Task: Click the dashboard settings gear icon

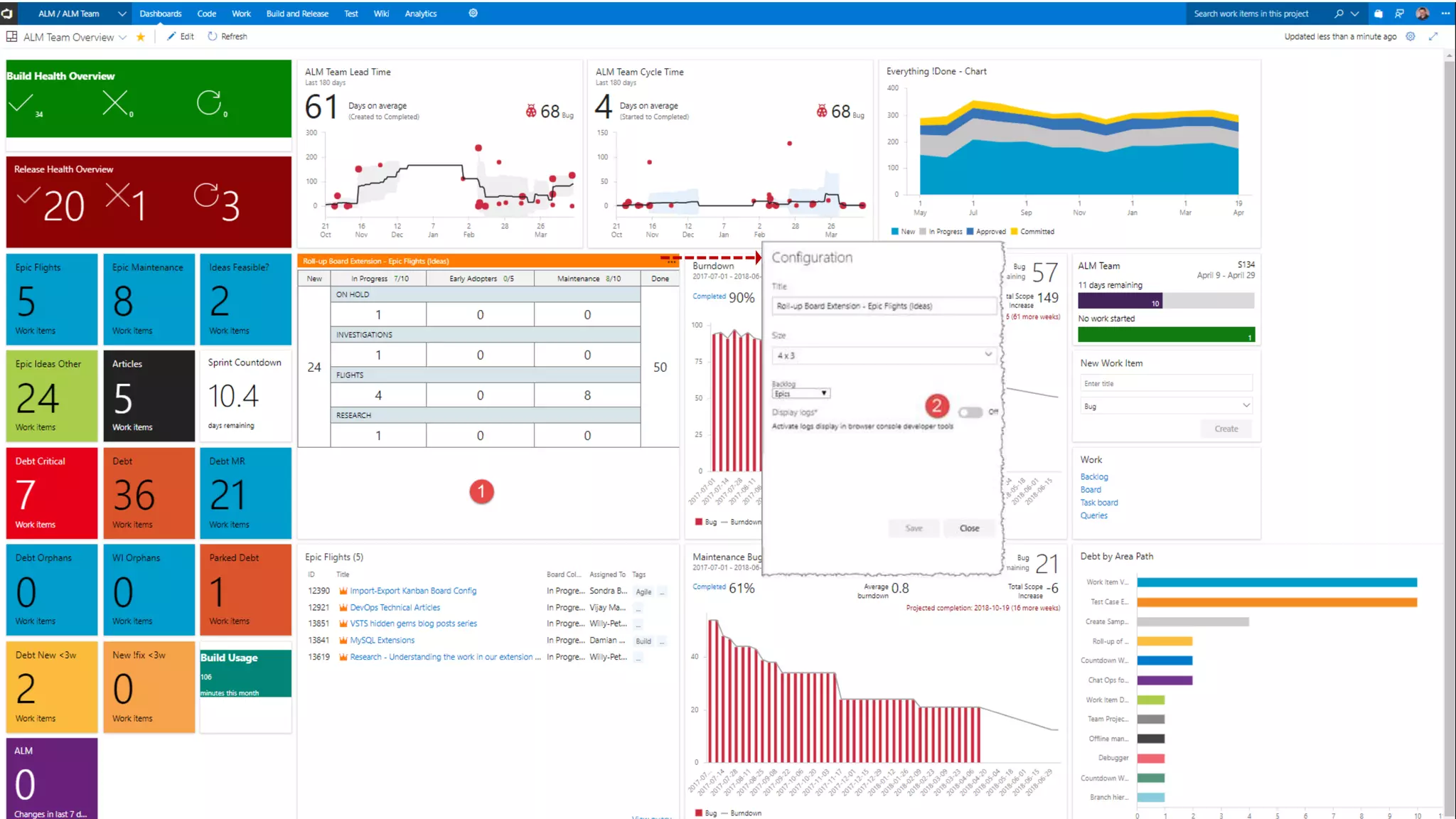Action: point(1410,36)
